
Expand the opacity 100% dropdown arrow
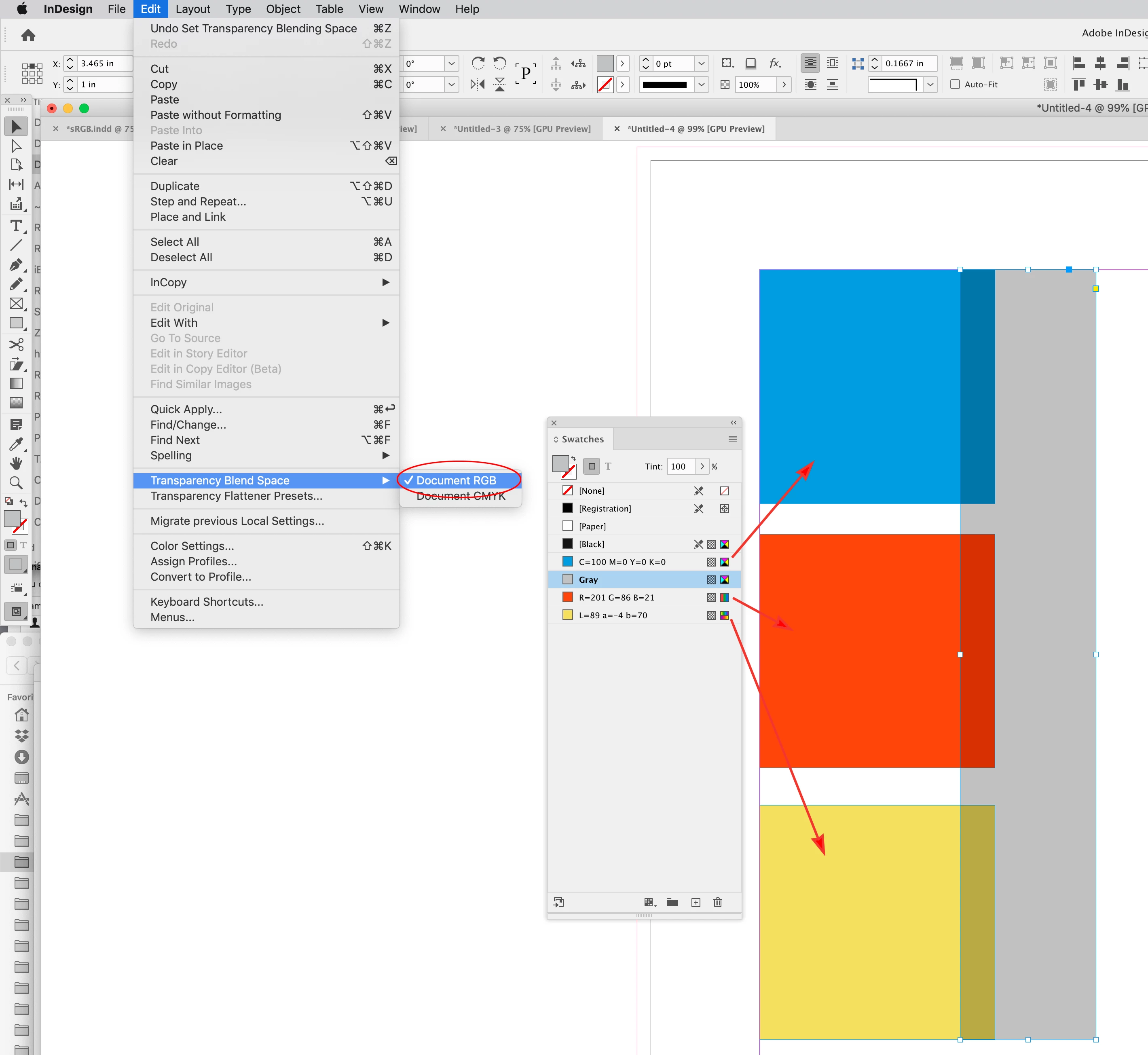click(784, 85)
